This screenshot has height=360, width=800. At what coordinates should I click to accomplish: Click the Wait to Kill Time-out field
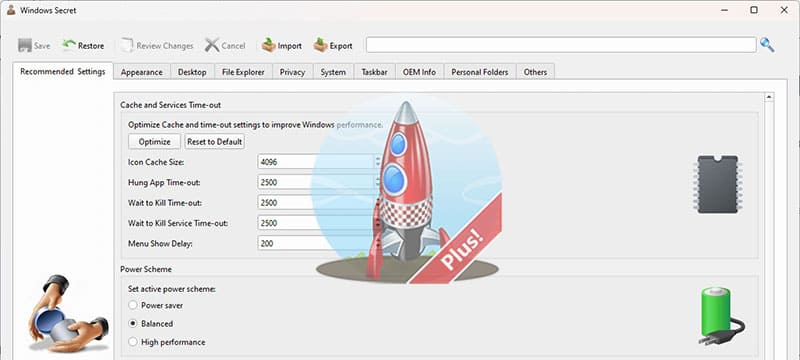tap(320, 203)
